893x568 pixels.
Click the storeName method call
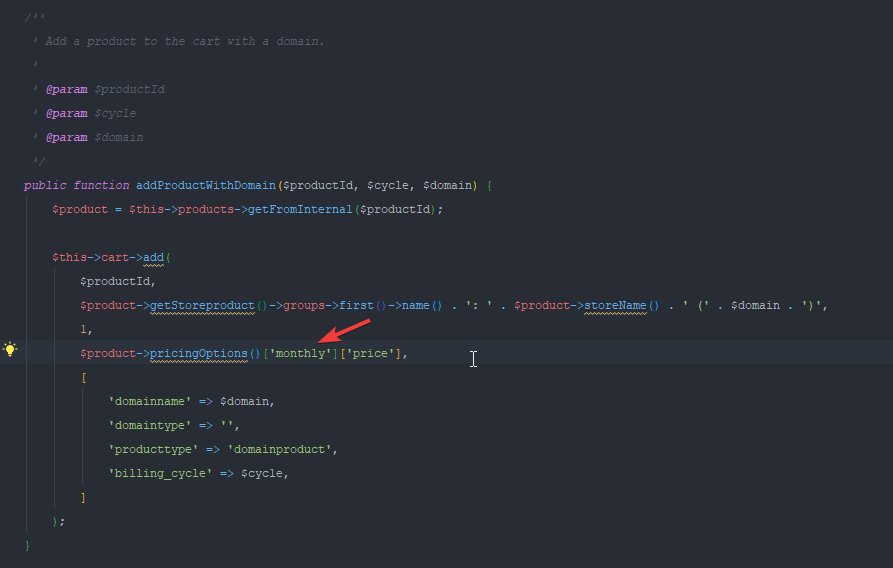615,305
